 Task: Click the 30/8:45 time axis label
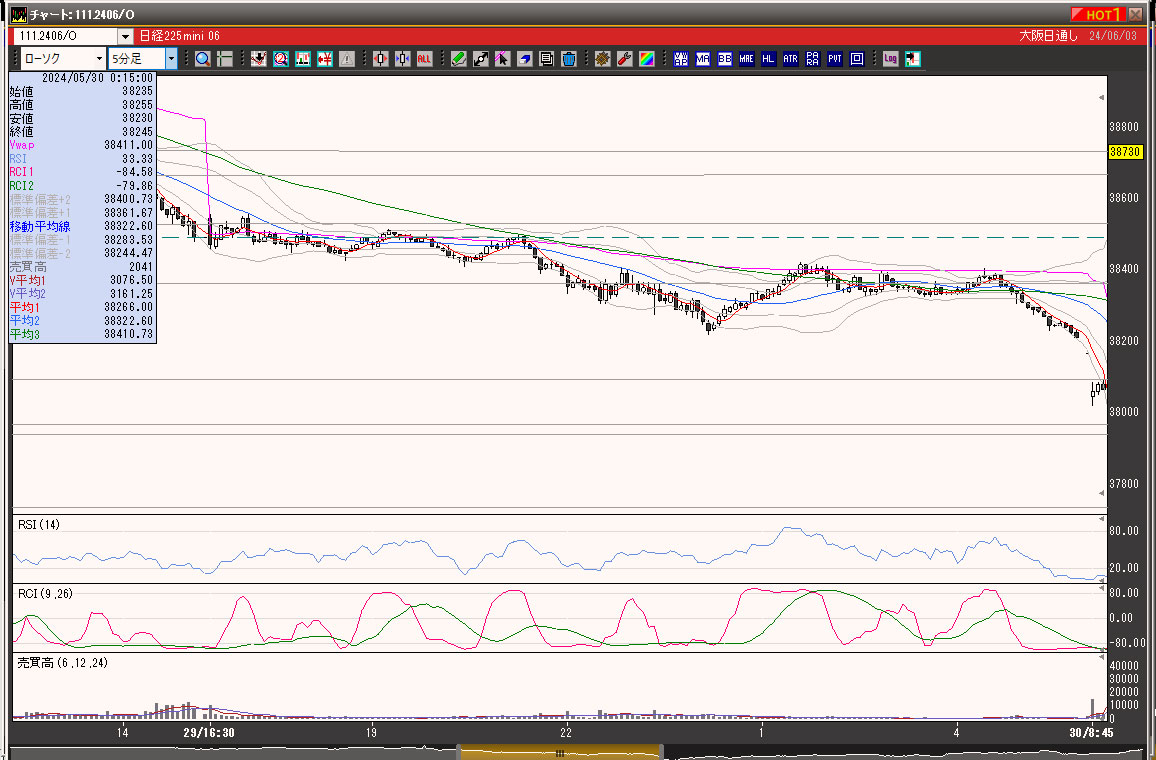pos(1091,733)
